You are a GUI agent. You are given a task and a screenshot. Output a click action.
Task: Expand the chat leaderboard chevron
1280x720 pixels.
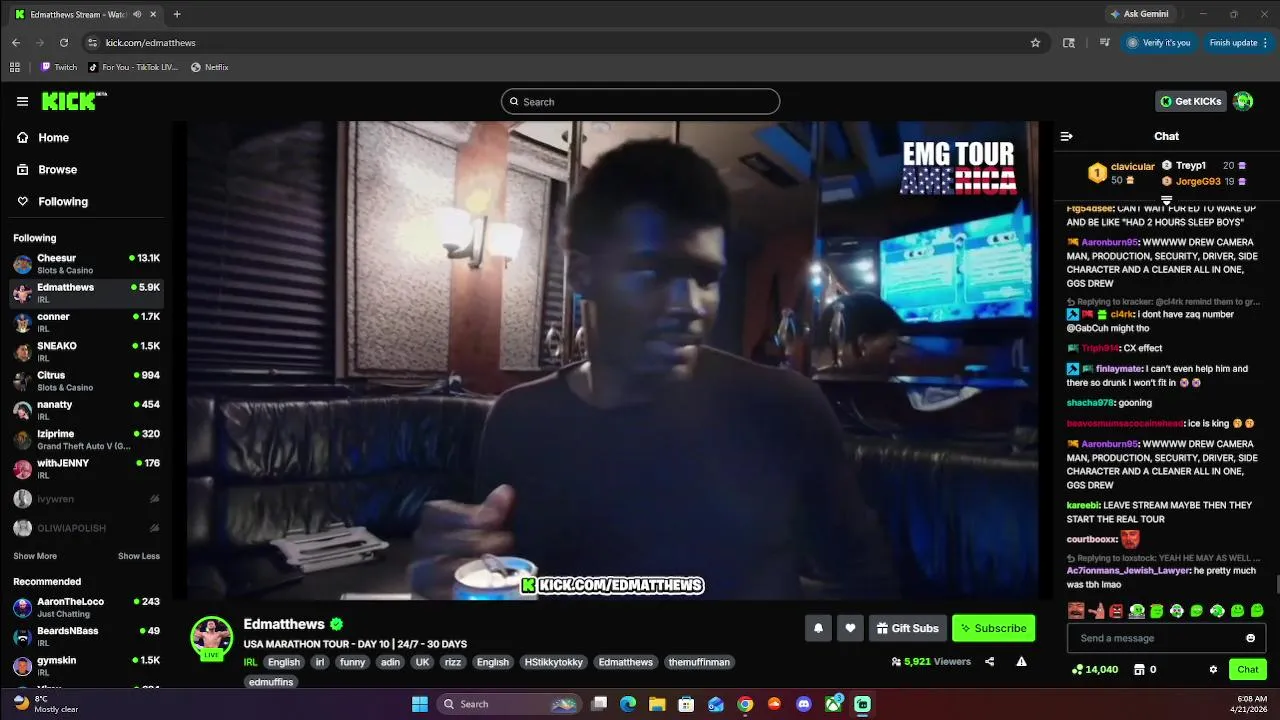[1166, 200]
